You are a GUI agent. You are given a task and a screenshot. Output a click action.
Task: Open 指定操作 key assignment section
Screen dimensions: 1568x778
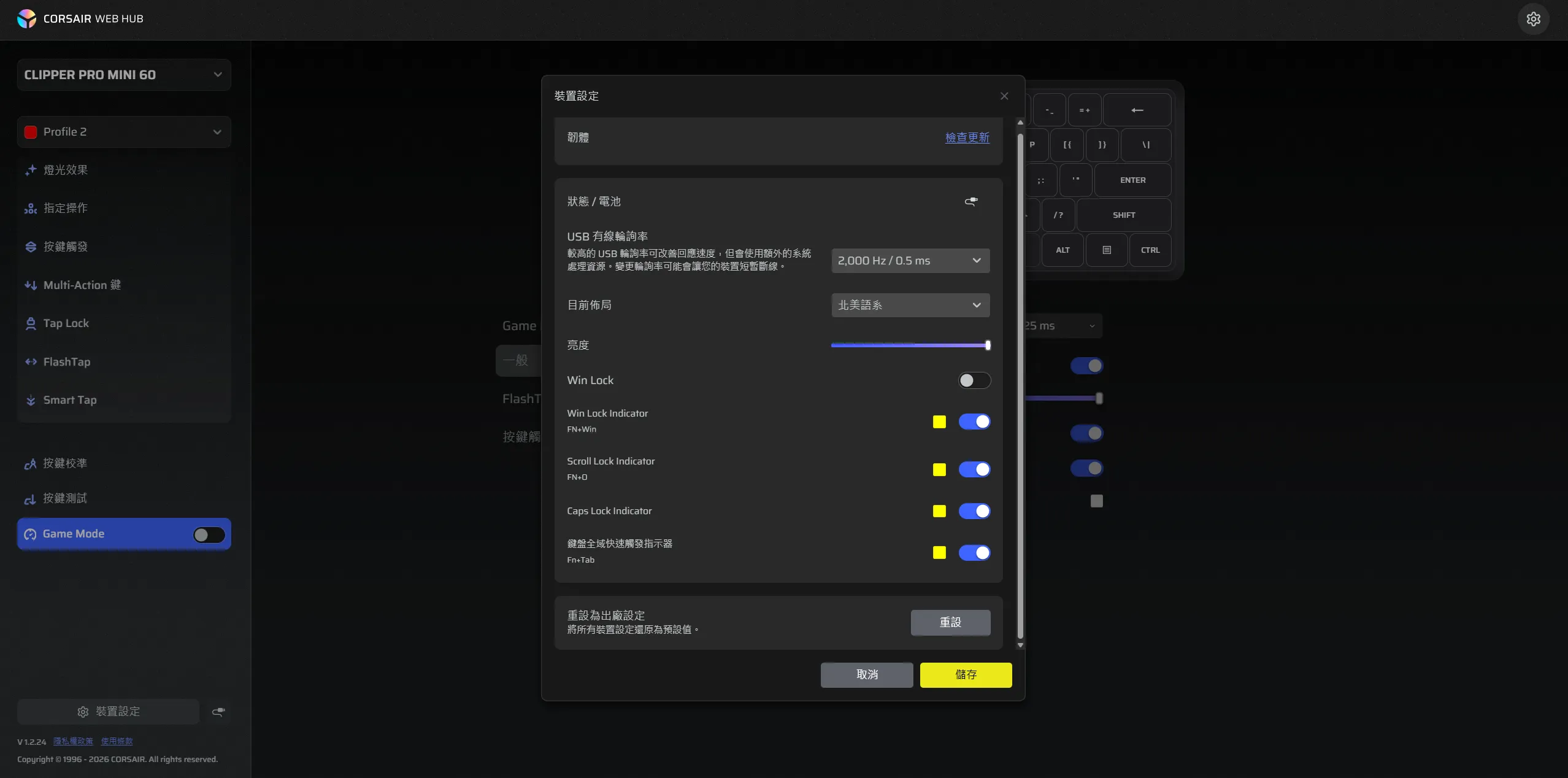pos(124,208)
